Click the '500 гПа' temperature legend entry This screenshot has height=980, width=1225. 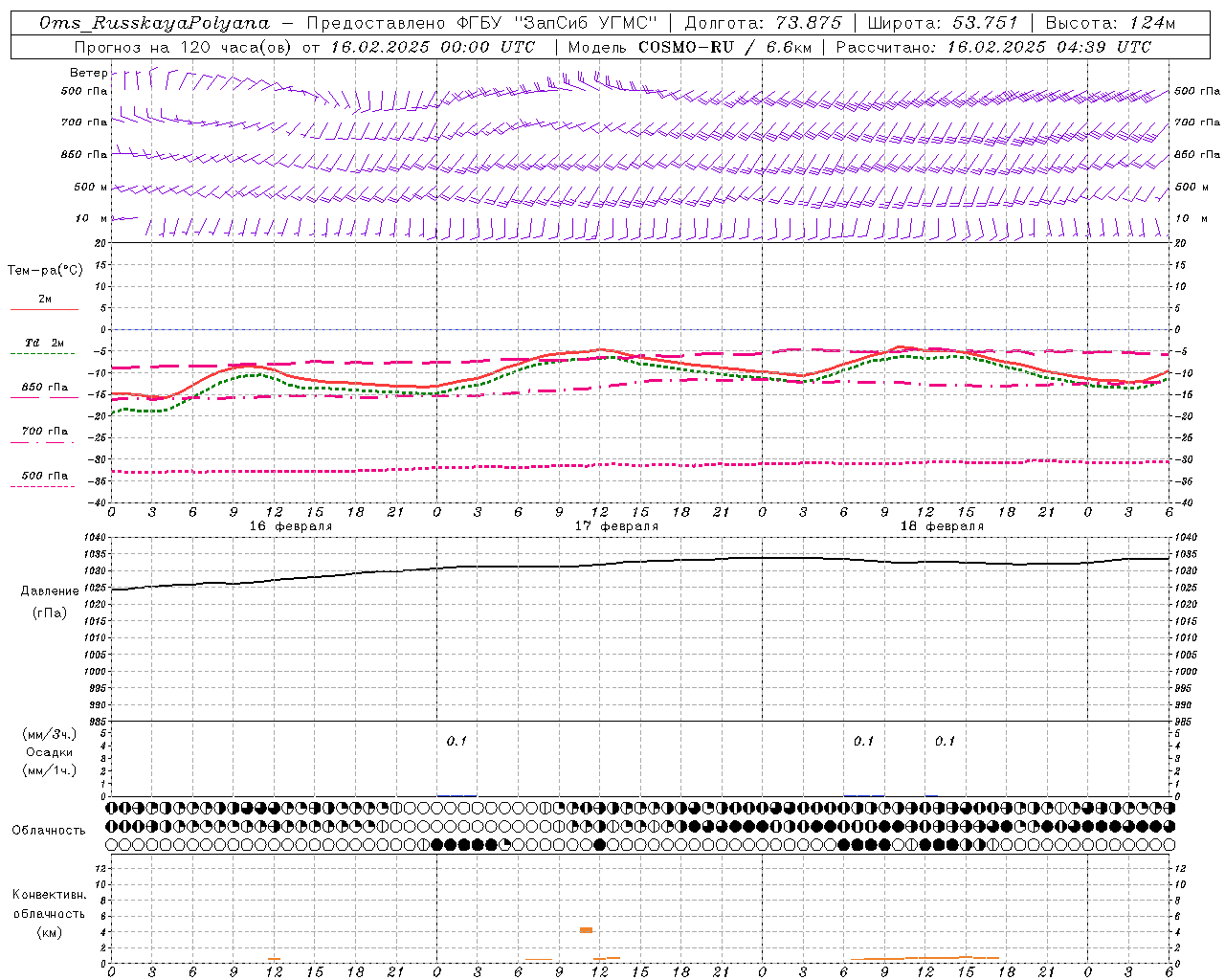coord(44,476)
